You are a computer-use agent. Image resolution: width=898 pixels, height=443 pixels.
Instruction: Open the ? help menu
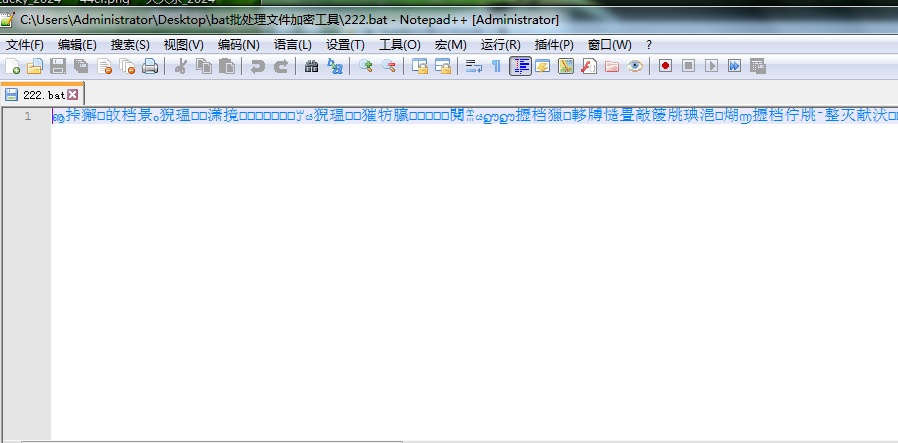click(649, 45)
